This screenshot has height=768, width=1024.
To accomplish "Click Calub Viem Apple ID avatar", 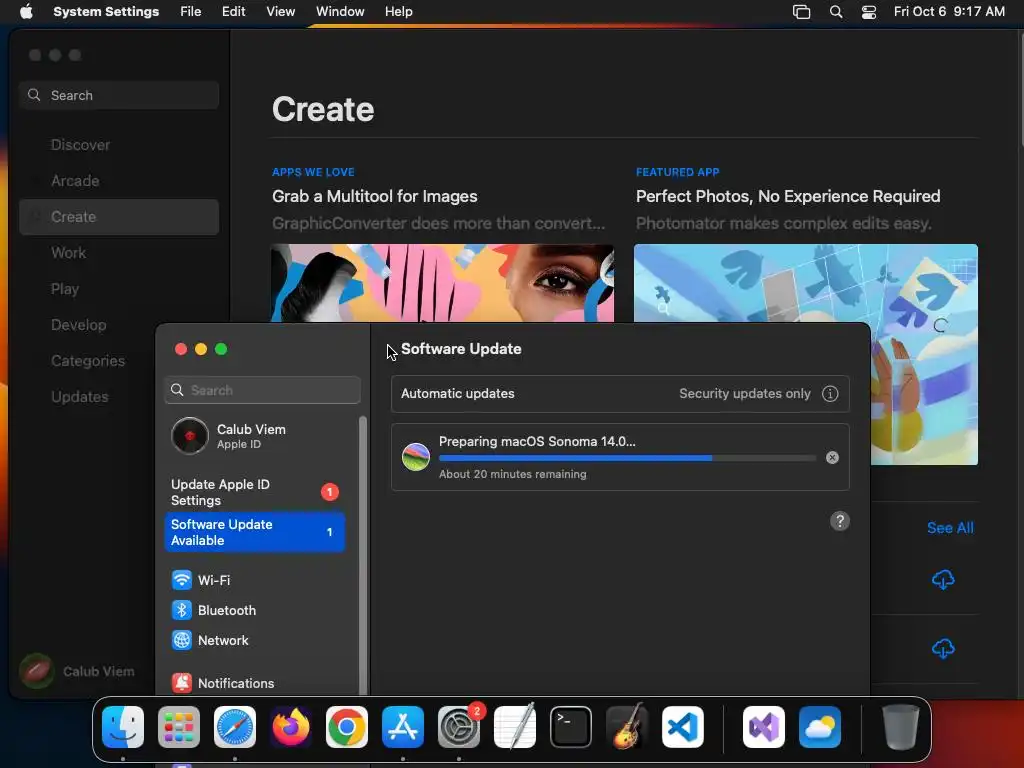I will tap(189, 436).
